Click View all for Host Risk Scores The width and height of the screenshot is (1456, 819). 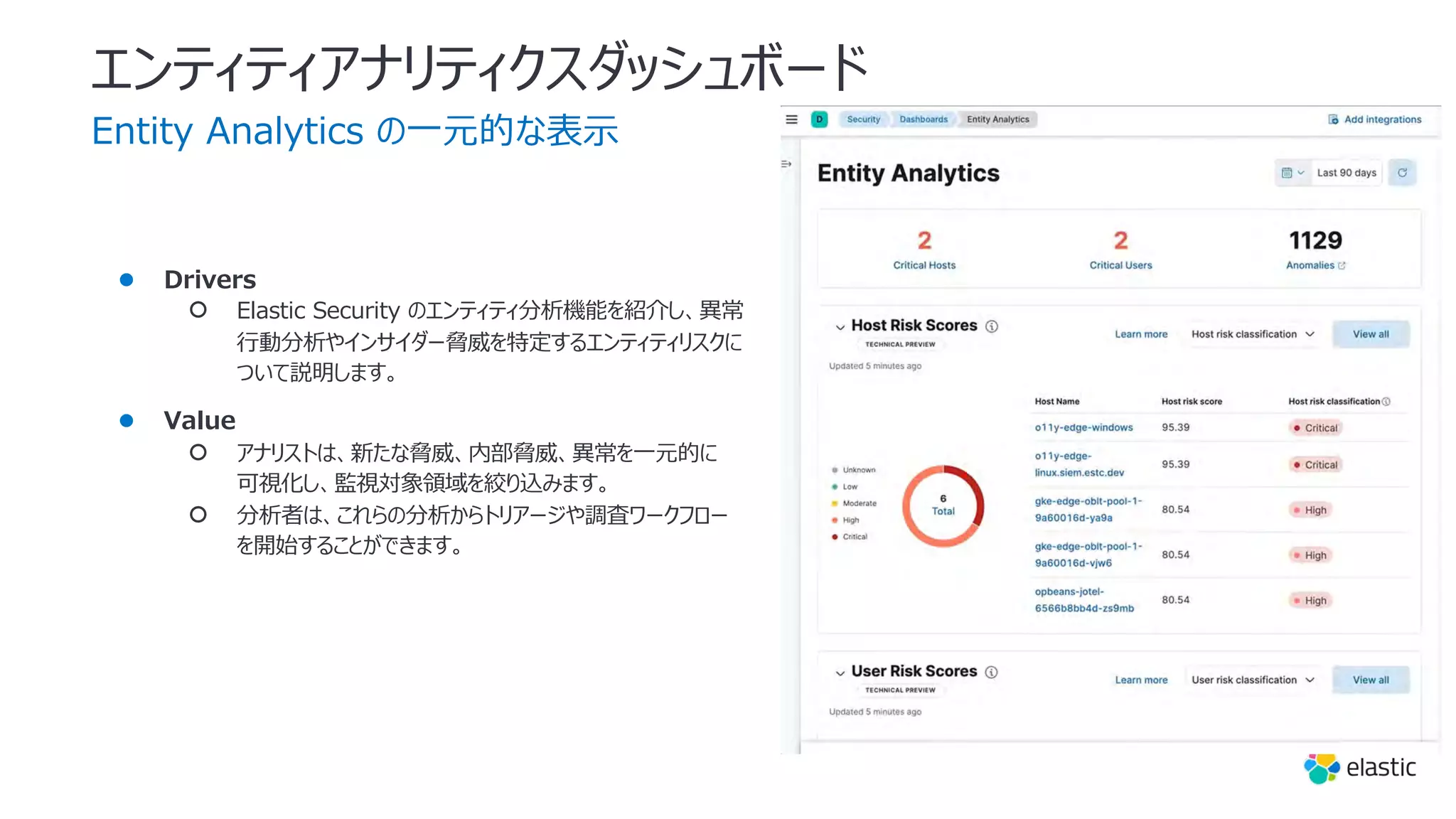click(1371, 334)
